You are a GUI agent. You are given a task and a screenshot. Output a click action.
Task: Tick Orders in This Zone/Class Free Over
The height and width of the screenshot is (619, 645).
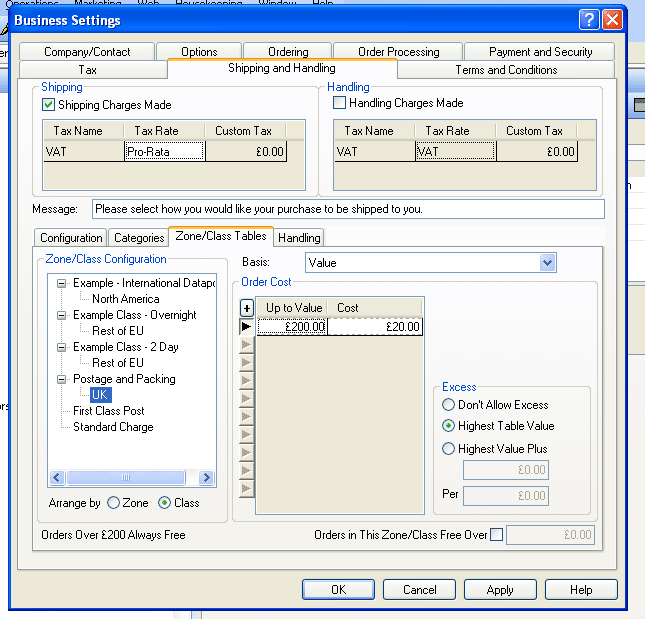497,535
